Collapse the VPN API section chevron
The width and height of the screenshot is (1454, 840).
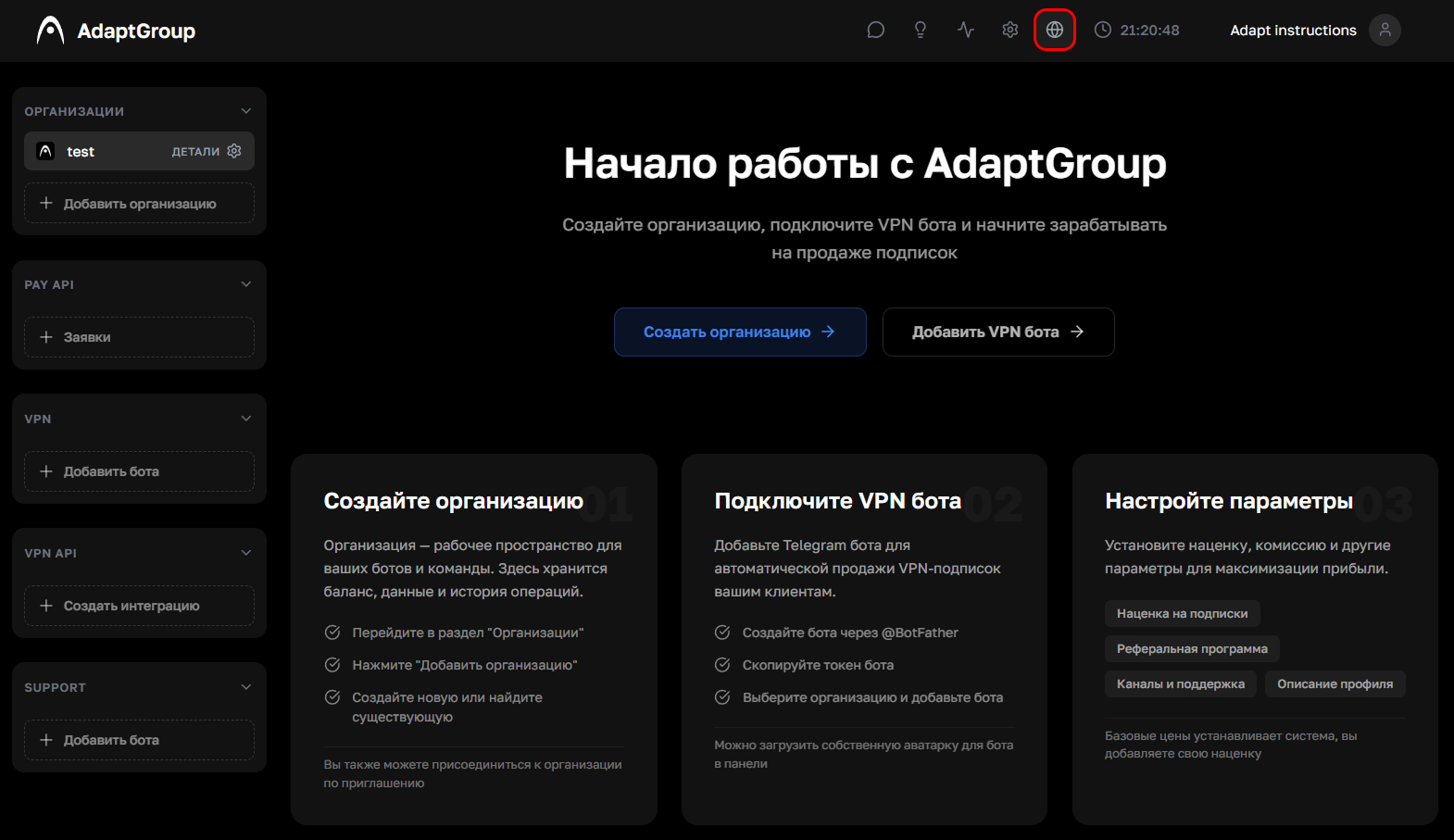click(246, 553)
